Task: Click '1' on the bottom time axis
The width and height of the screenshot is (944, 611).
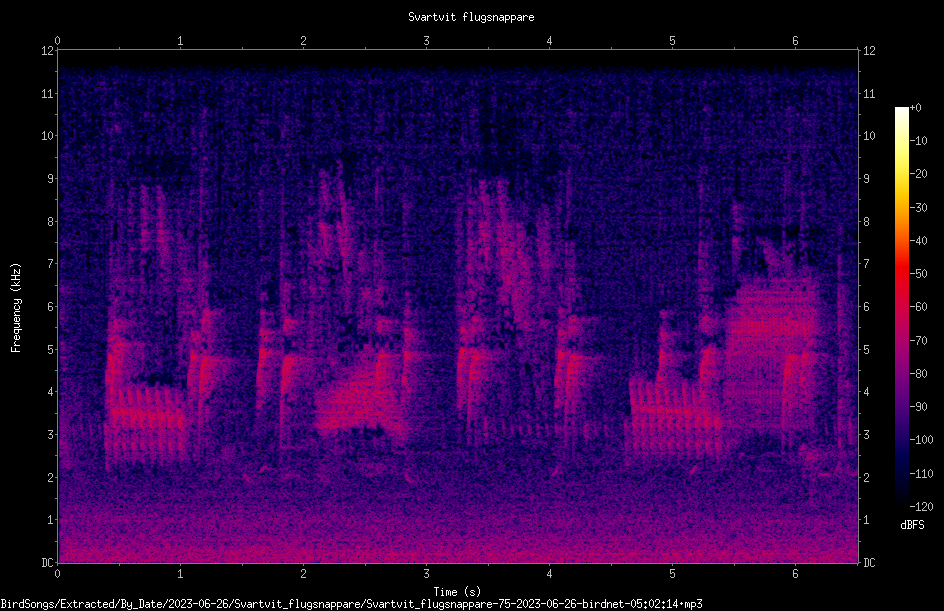Action: pos(180,574)
